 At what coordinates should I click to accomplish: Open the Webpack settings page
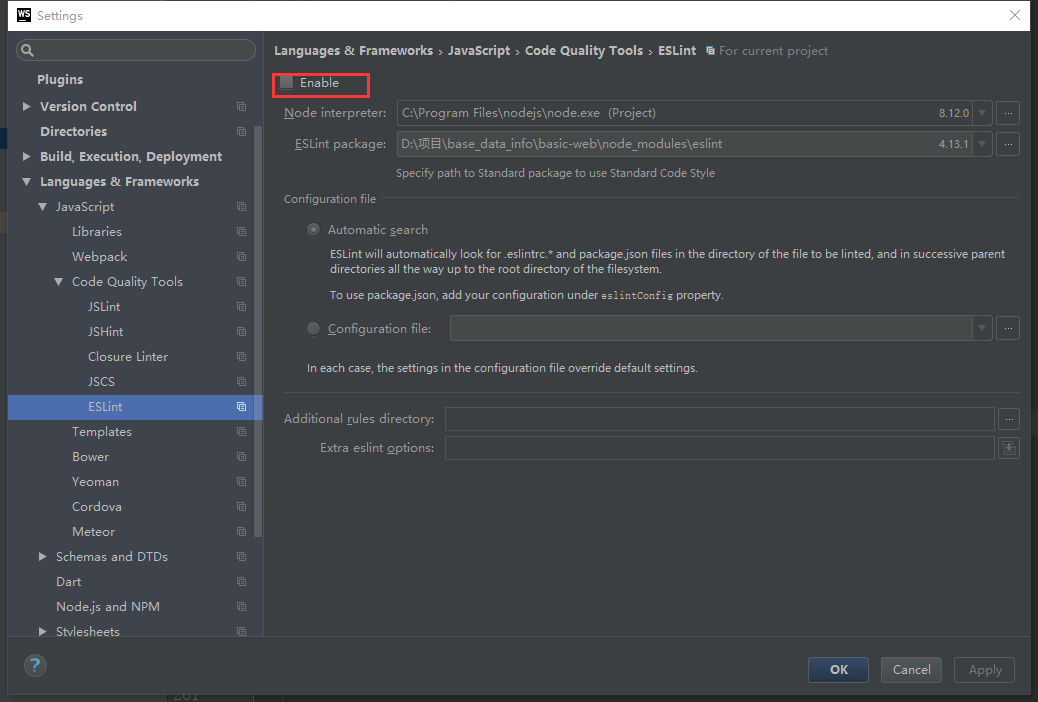[x=99, y=257]
